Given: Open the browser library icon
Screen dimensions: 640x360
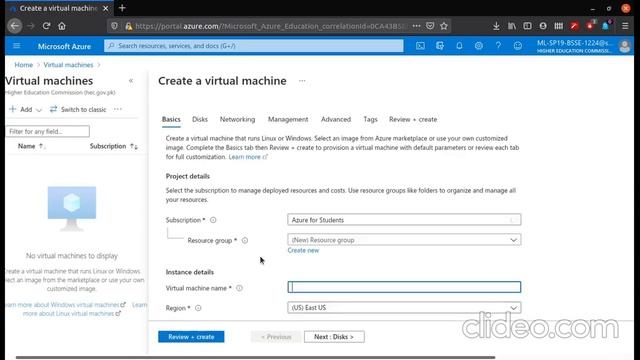Looking at the screenshot, I should pos(512,26).
